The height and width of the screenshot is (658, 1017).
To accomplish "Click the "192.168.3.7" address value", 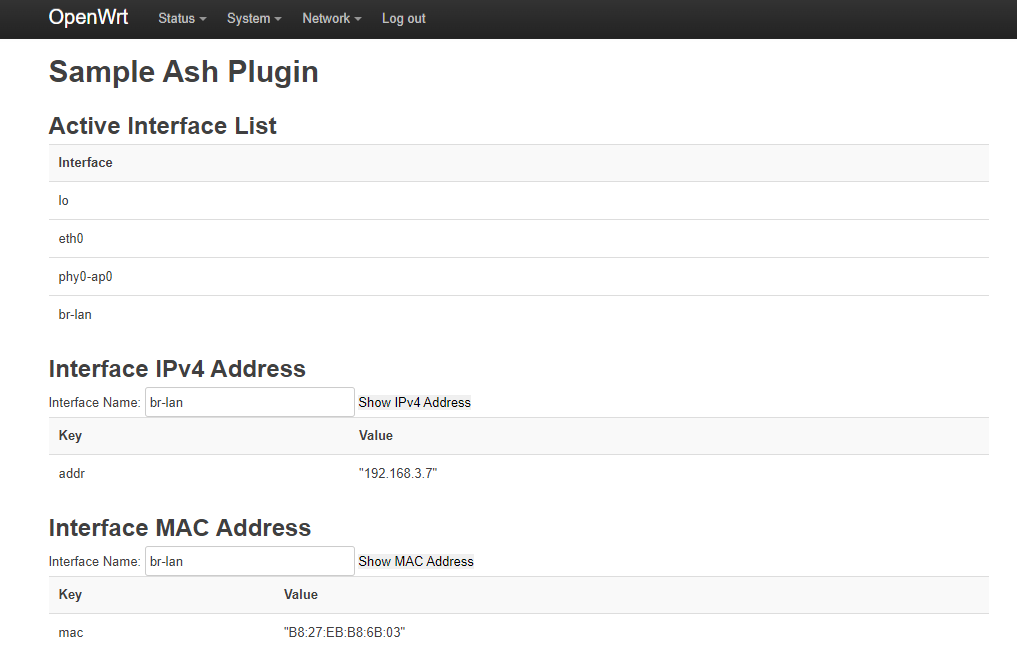I will point(398,474).
